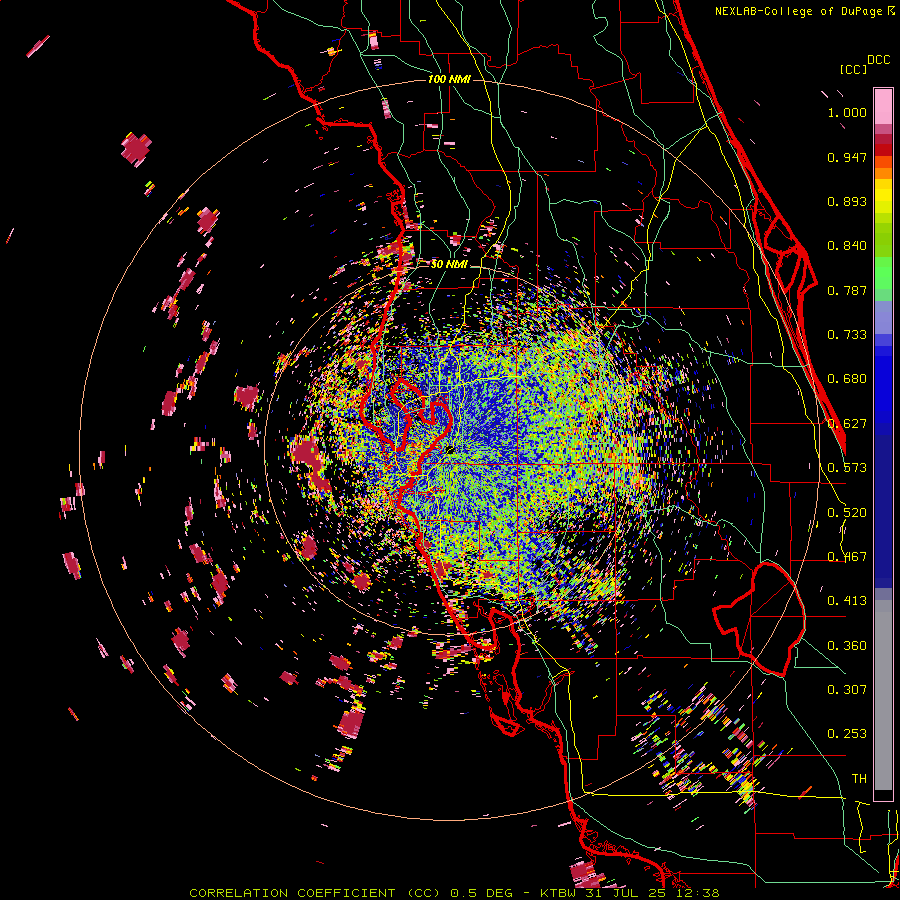Screen dimensions: 900x900
Task: Click the 0.360 scale value
Action: point(847,646)
